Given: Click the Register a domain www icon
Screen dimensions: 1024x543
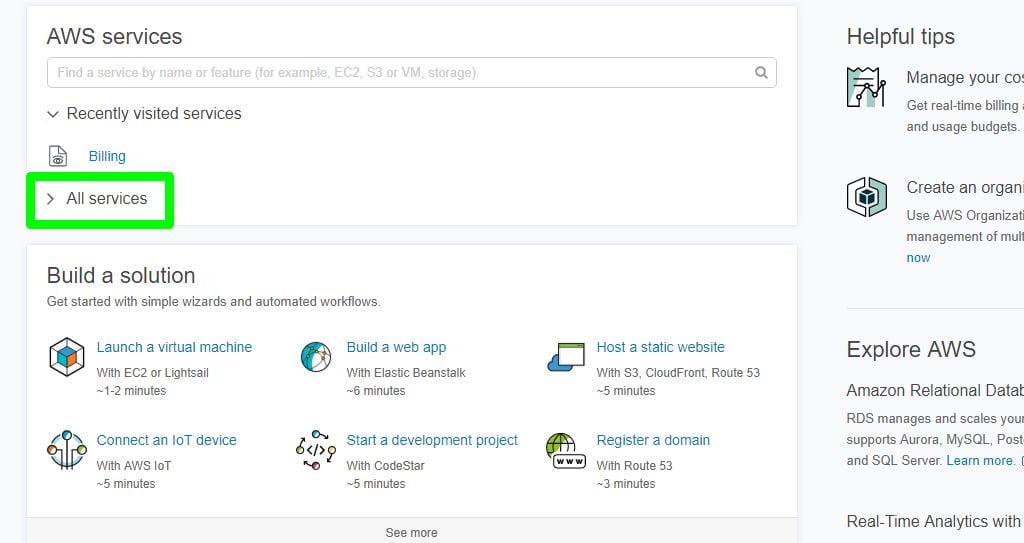Looking at the screenshot, I should (565, 451).
